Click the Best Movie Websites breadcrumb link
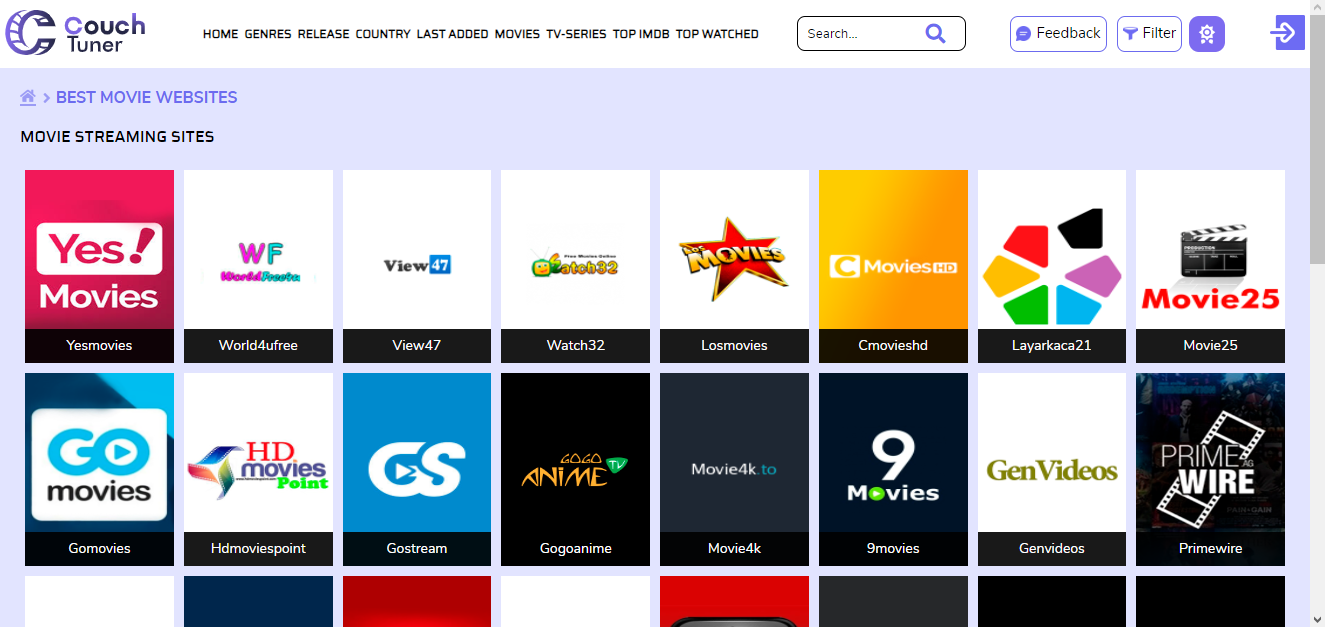Image resolution: width=1325 pixels, height=627 pixels. tap(147, 97)
